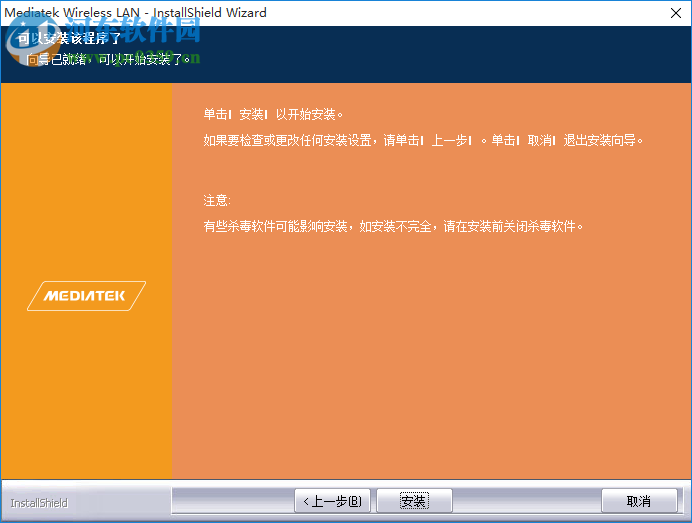The image size is (692, 523).
Task: Select the heading text 可以安装该程序了
Action: pos(69,39)
